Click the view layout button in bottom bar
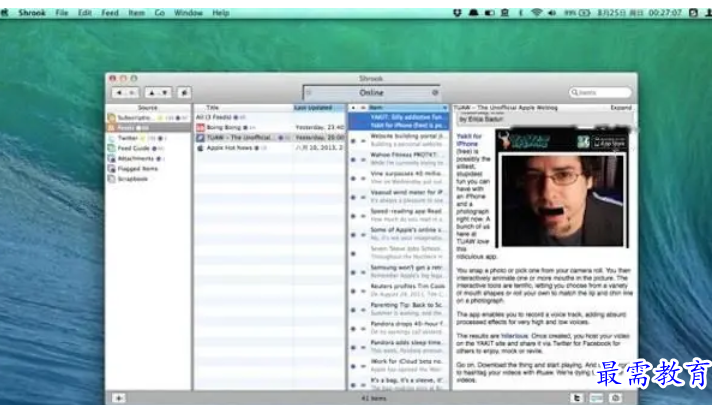The height and width of the screenshot is (405, 718). (596, 398)
